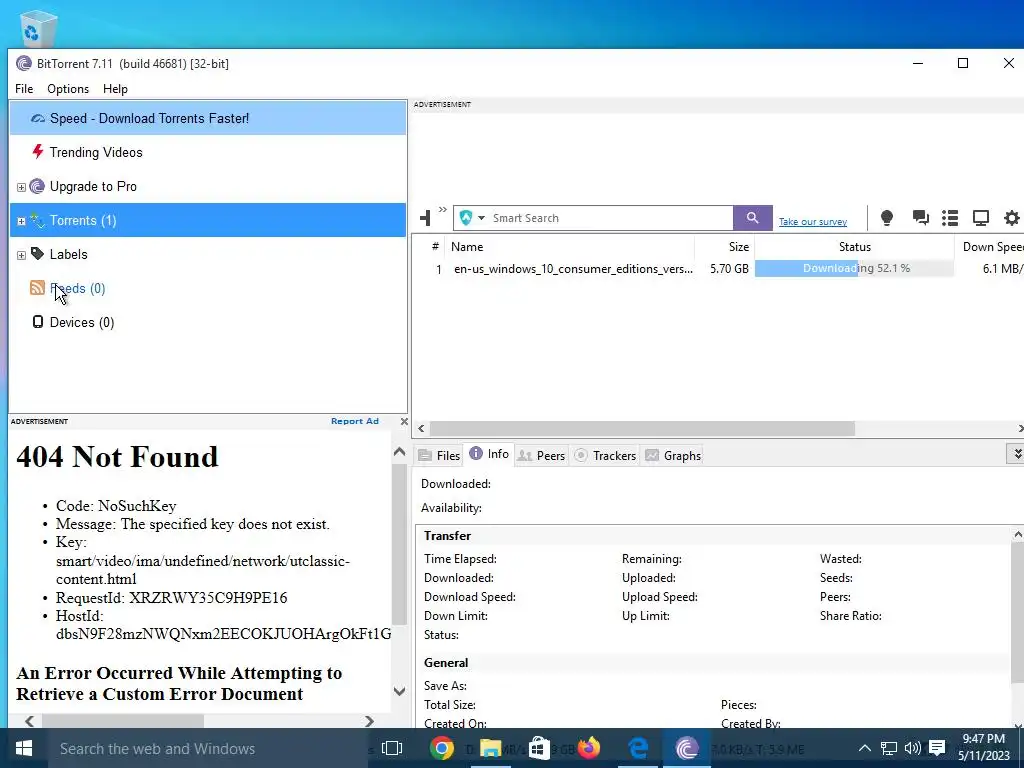Click the Report Ad link
1024x768 pixels.
355,421
